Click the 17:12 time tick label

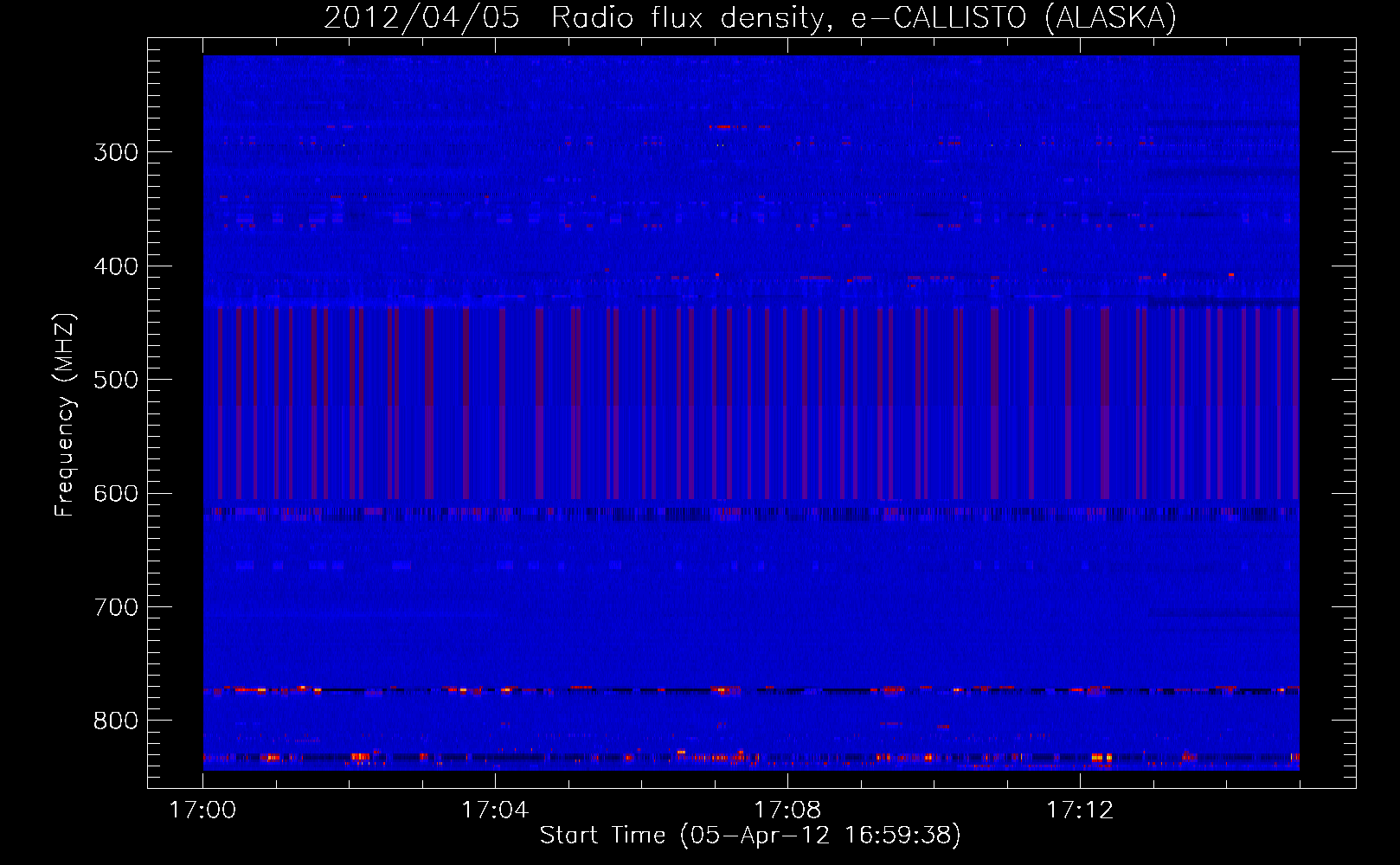[1080, 811]
